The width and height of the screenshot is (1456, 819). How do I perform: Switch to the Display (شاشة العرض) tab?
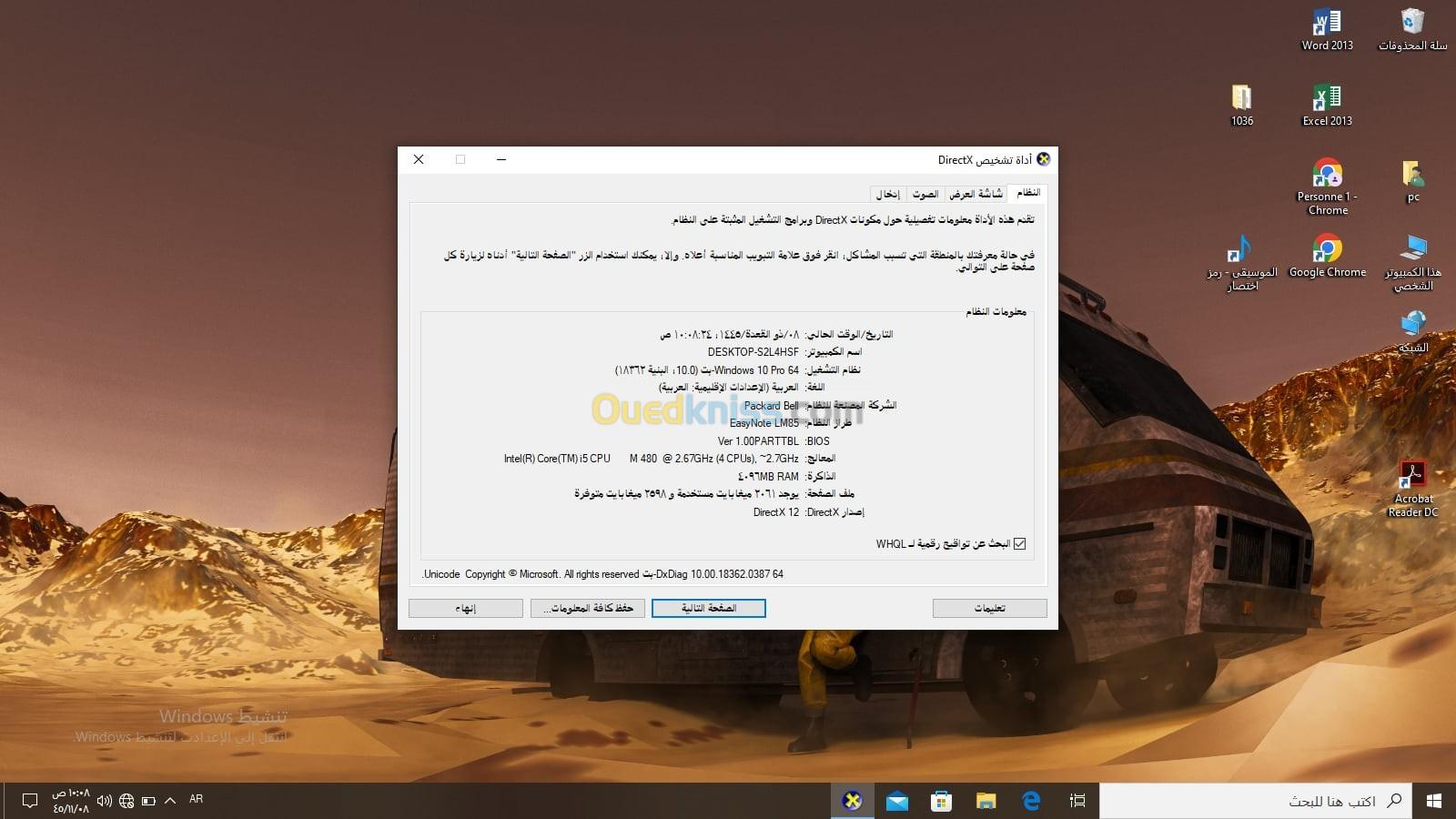[976, 194]
